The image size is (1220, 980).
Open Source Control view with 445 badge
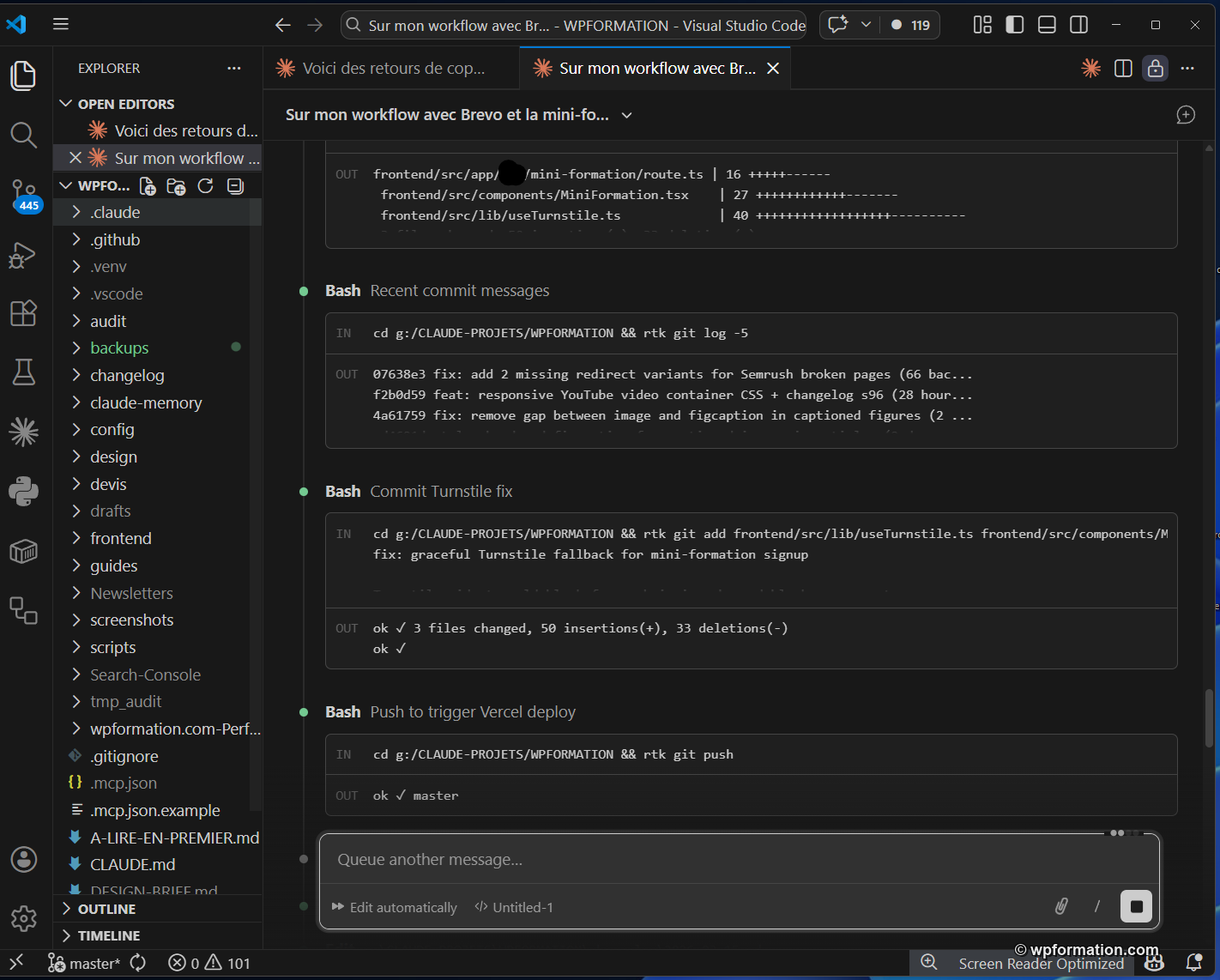pyautogui.click(x=24, y=195)
